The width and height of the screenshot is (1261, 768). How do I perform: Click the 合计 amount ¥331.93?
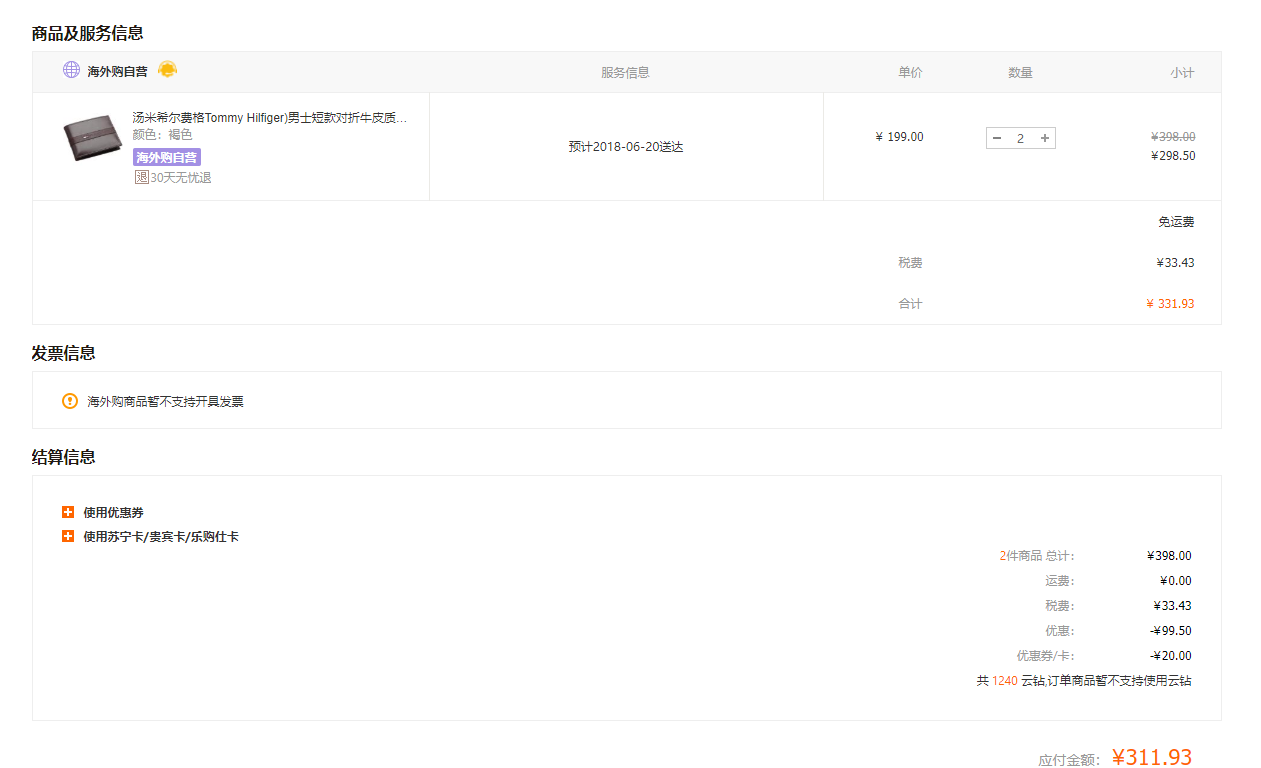click(1169, 303)
